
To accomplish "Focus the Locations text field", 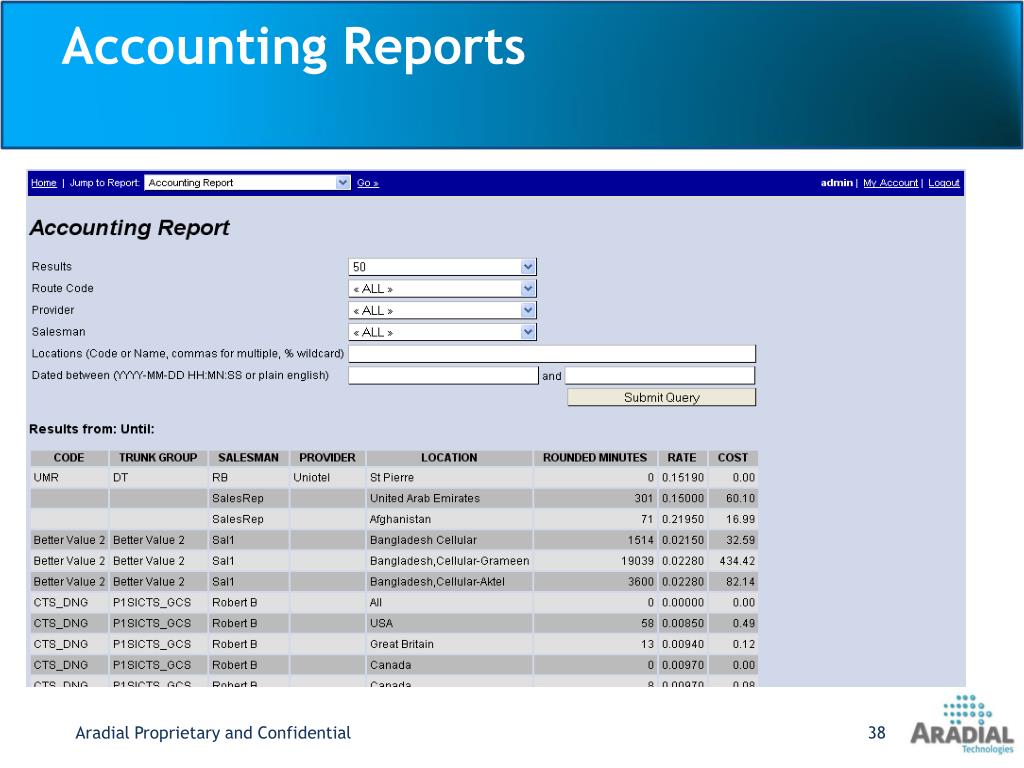I will point(552,354).
